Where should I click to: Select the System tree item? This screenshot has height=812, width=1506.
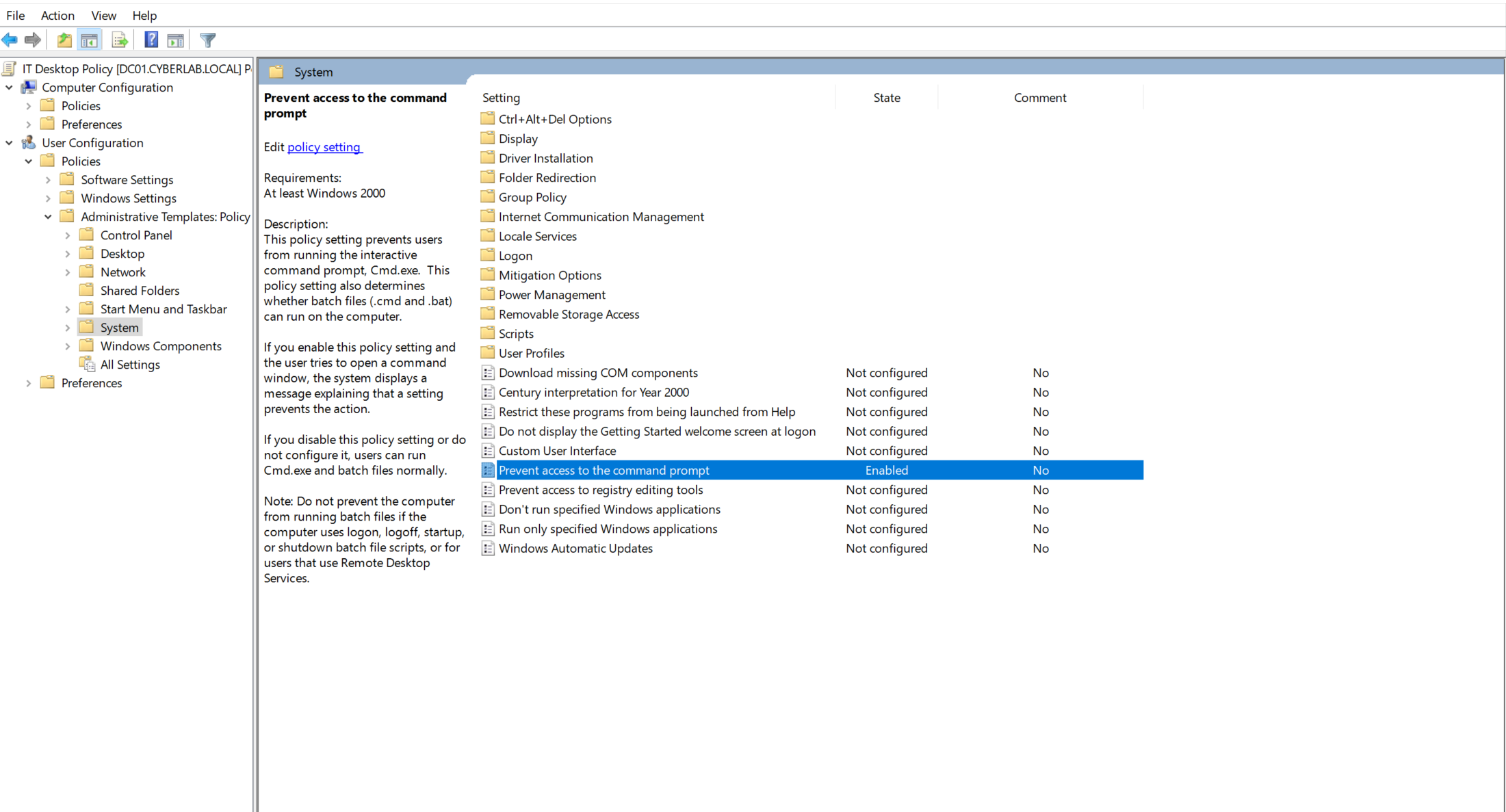[119, 327]
